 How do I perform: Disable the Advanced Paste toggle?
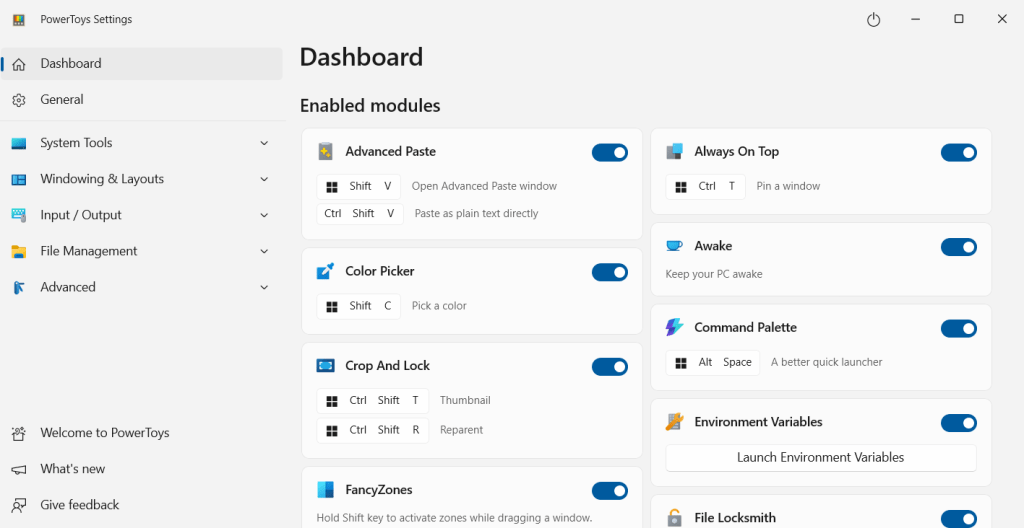tap(609, 152)
